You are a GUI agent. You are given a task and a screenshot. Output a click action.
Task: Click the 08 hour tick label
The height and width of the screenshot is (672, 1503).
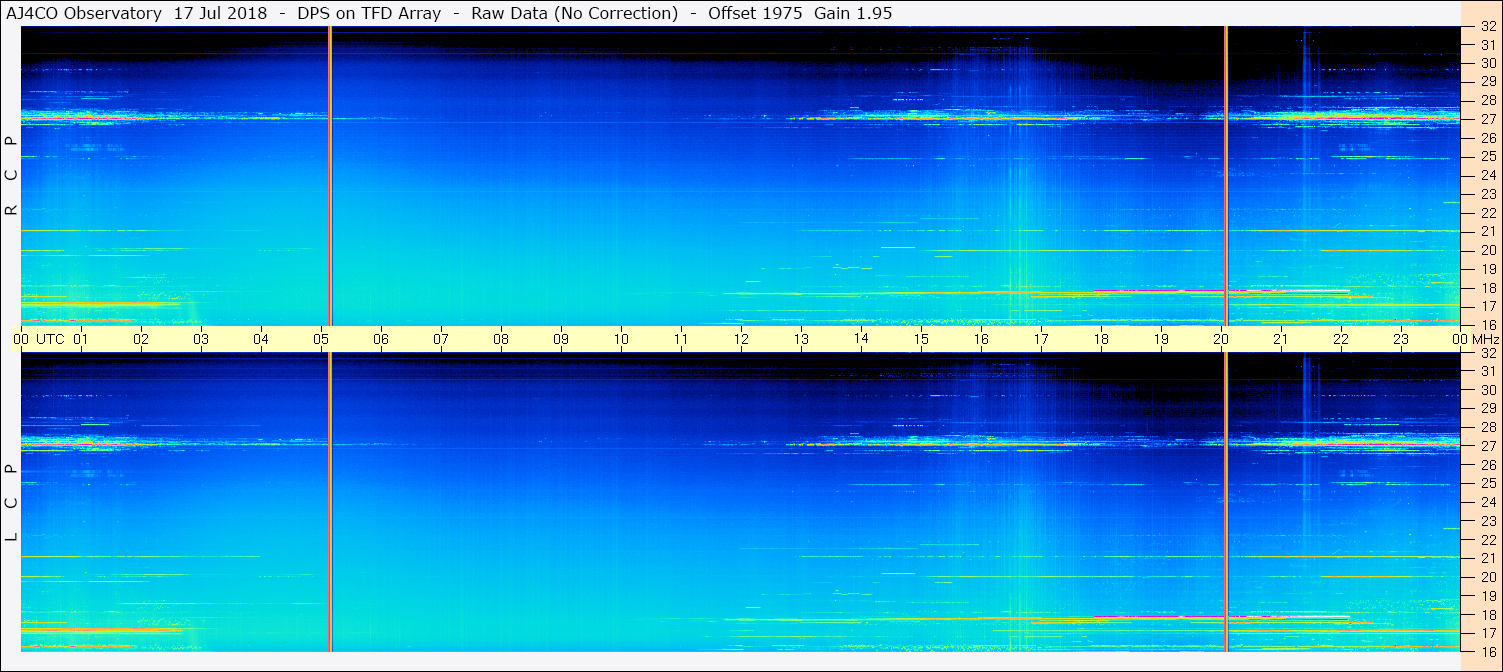(501, 339)
